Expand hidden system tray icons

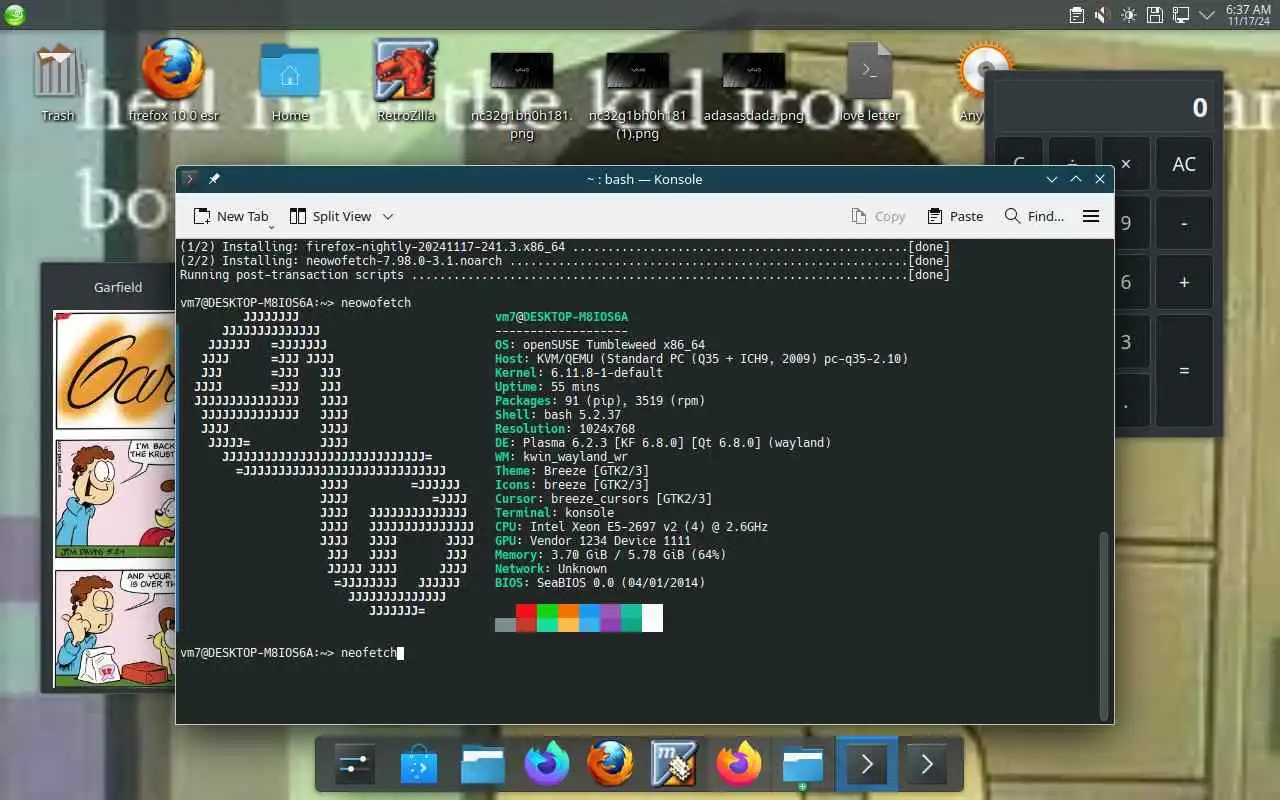(x=1207, y=15)
